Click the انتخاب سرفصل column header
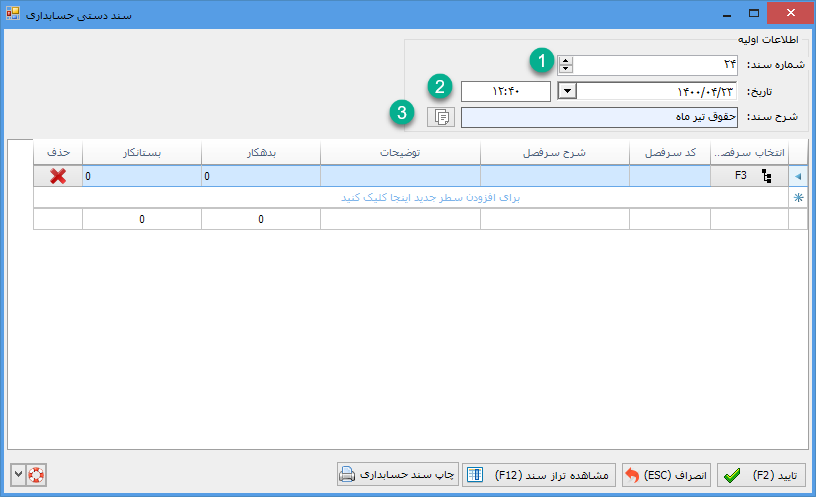This screenshot has height=497, width=816. [x=749, y=152]
